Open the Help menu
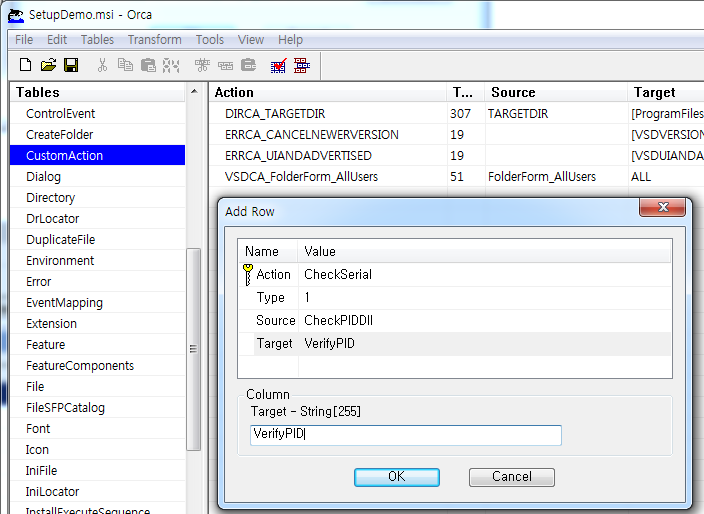The height and width of the screenshot is (514, 704). pyautogui.click(x=290, y=40)
